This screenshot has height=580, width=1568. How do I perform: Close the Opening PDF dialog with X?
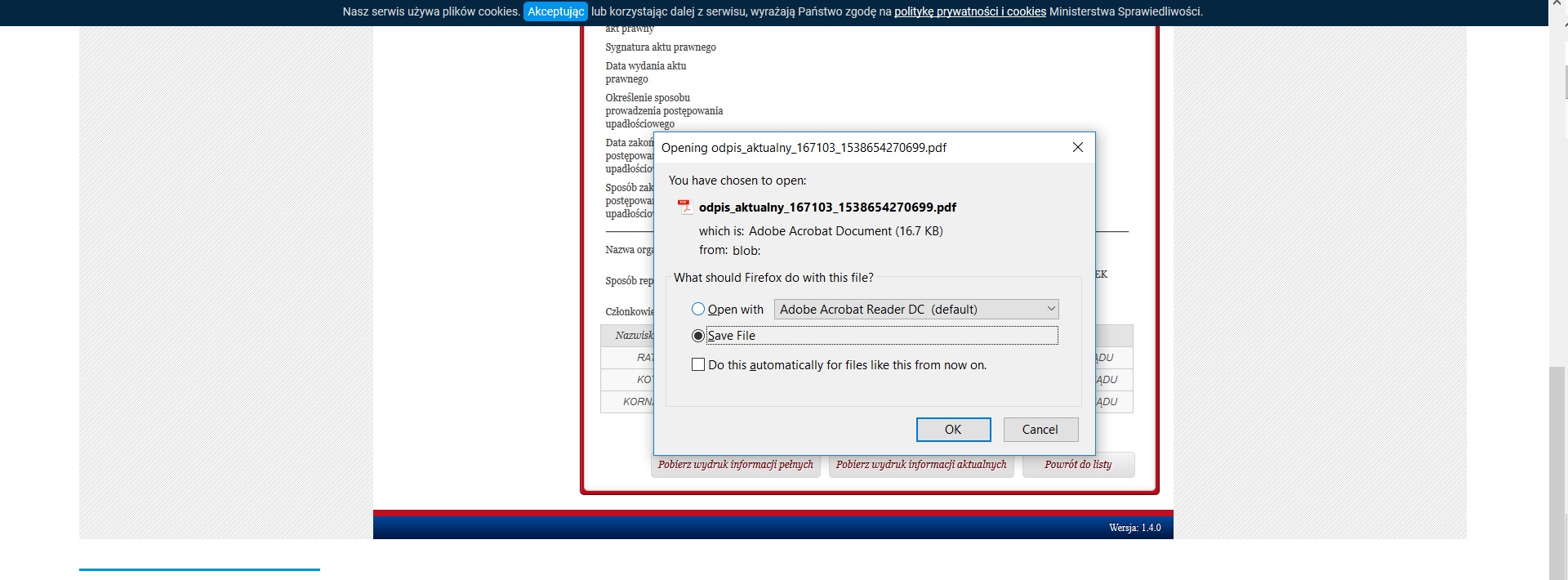click(x=1077, y=147)
